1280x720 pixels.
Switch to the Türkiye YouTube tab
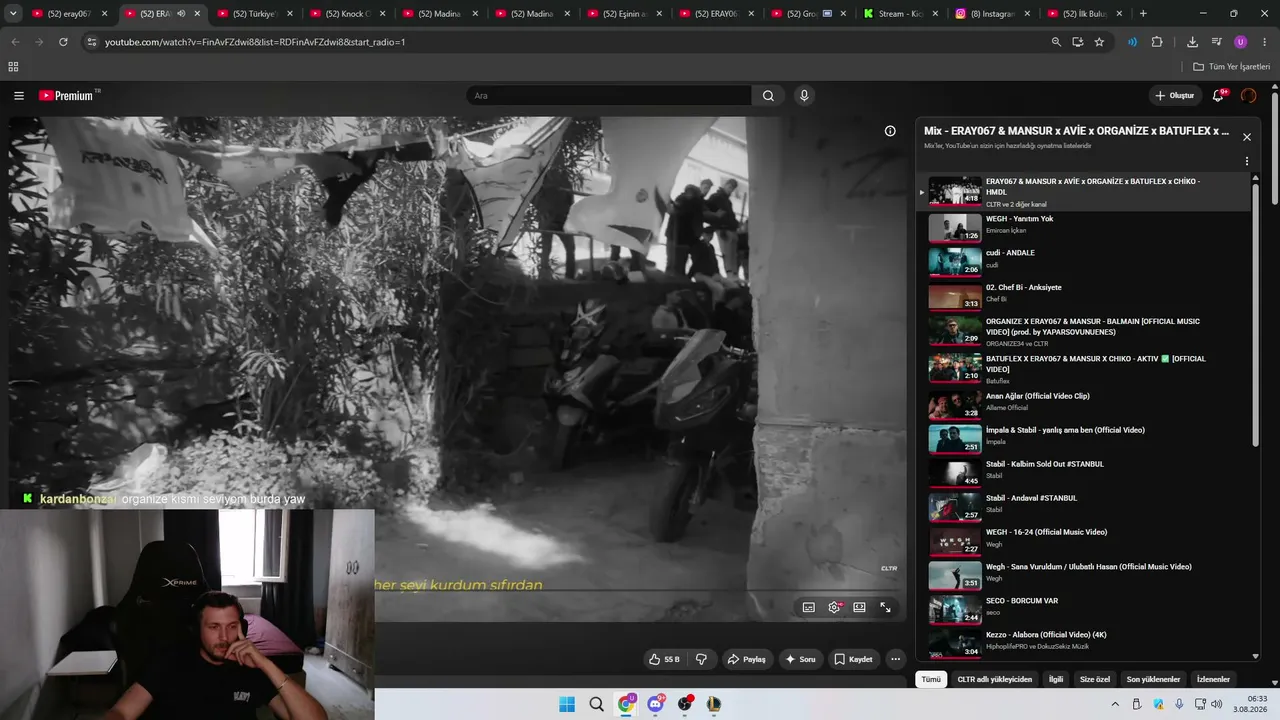pos(255,14)
